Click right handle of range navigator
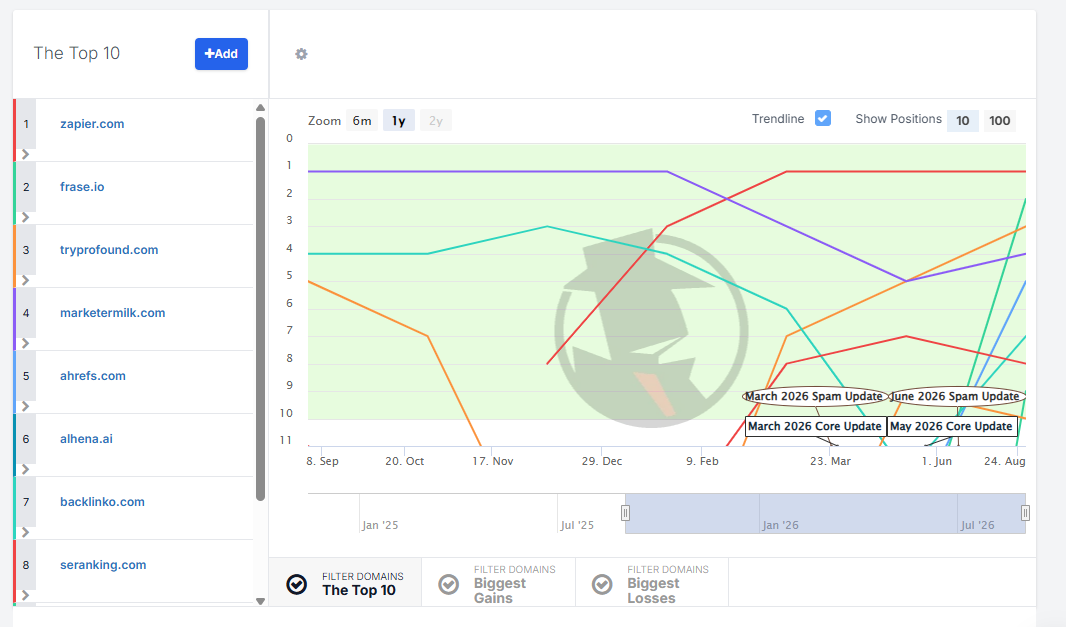 point(1025,513)
